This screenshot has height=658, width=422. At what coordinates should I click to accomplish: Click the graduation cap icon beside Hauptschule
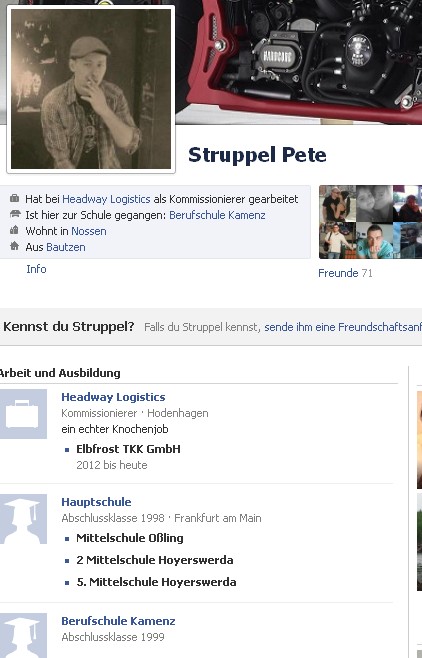pos(22,519)
